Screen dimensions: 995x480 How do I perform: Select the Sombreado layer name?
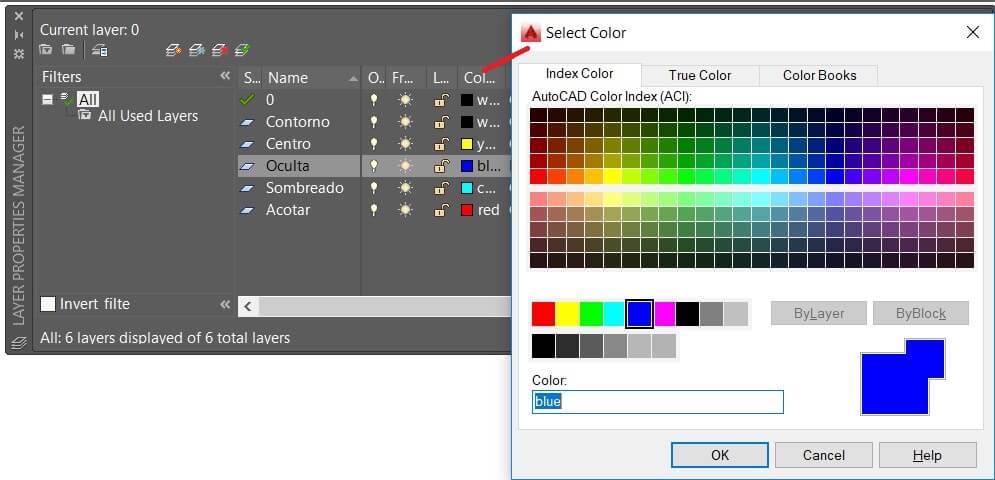[305, 188]
